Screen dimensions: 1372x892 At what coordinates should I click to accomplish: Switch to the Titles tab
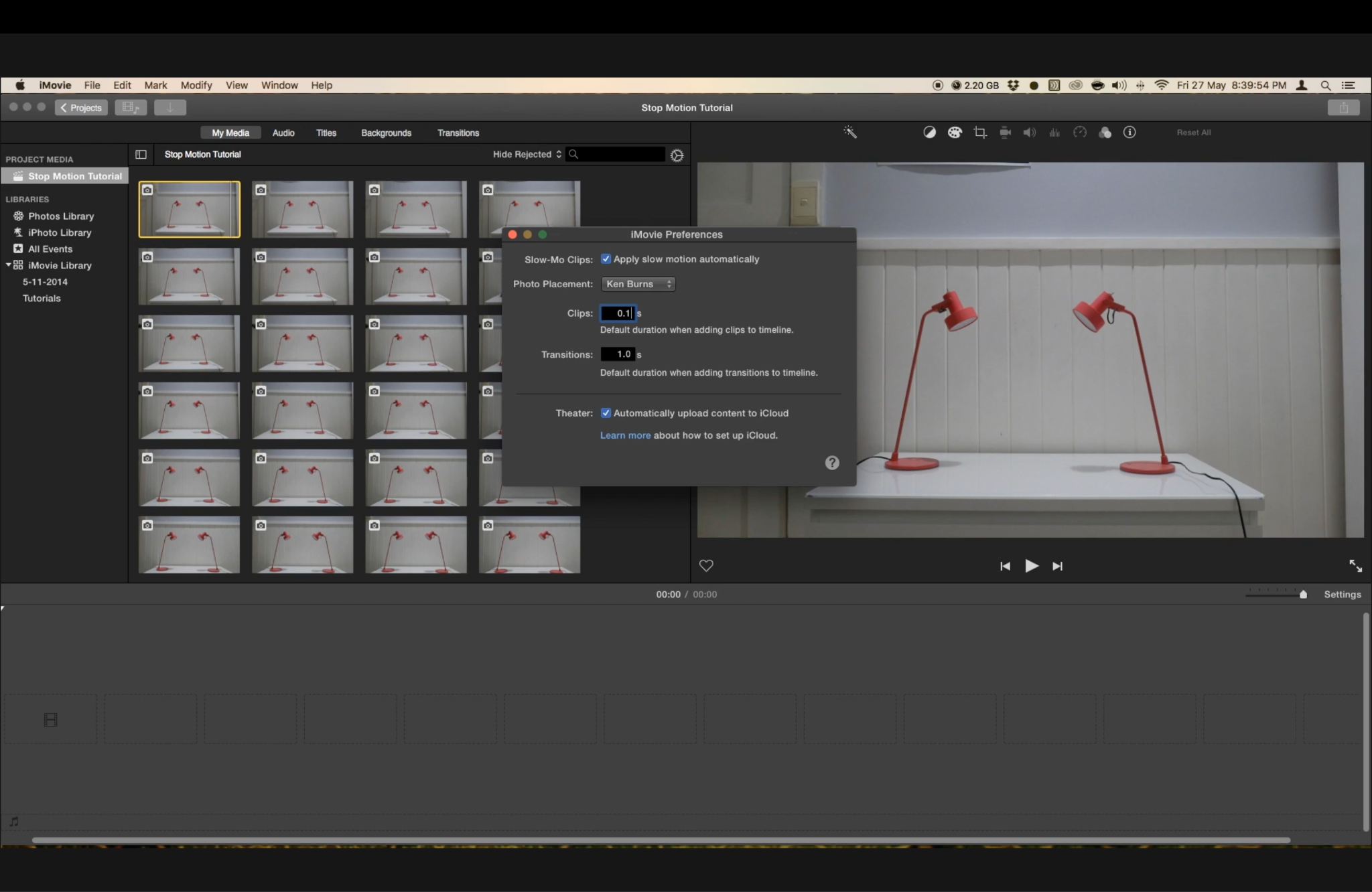[x=326, y=133]
